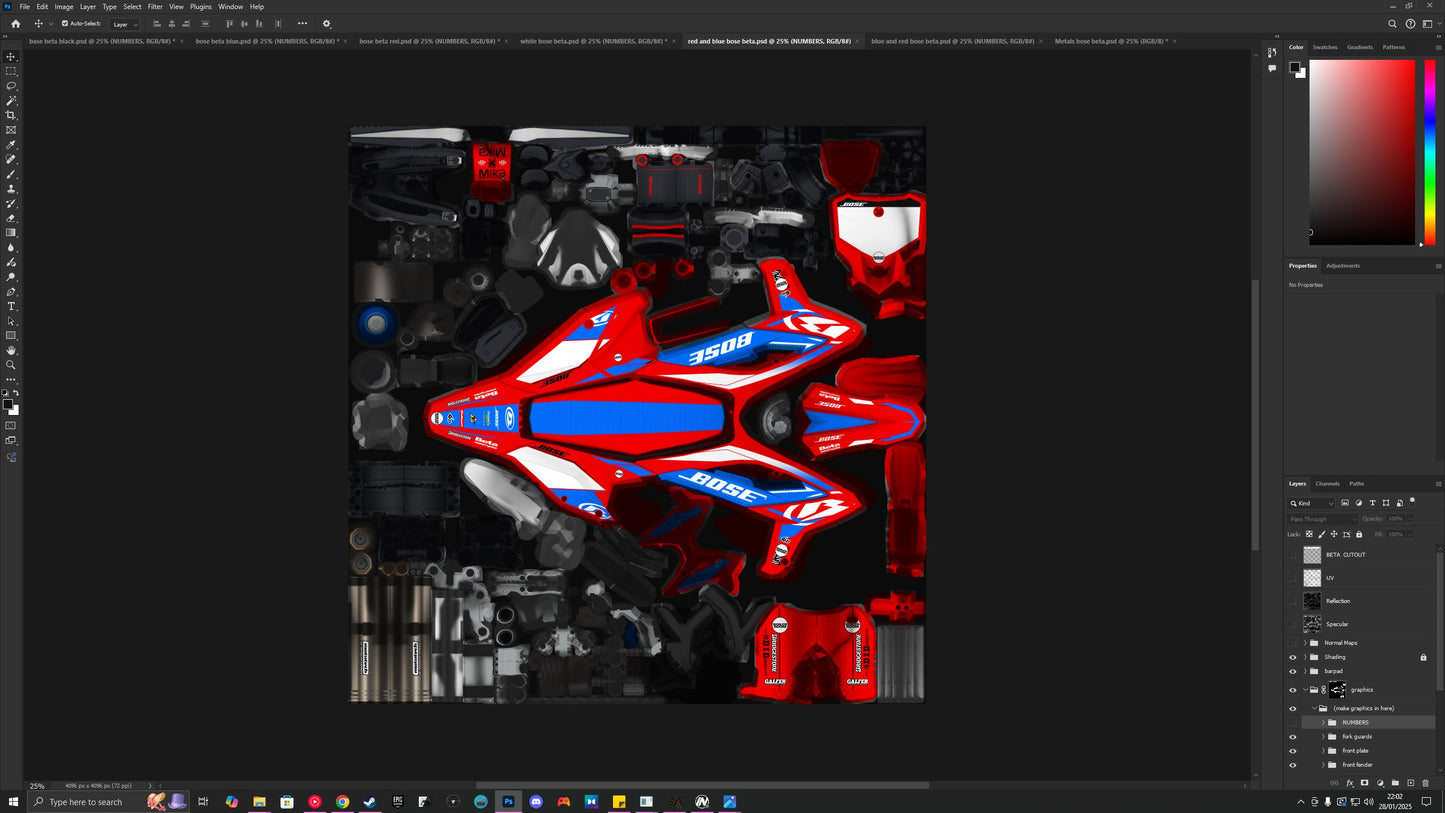Expand the NUMBERS group
Image resolution: width=1445 pixels, height=813 pixels.
click(x=1323, y=722)
